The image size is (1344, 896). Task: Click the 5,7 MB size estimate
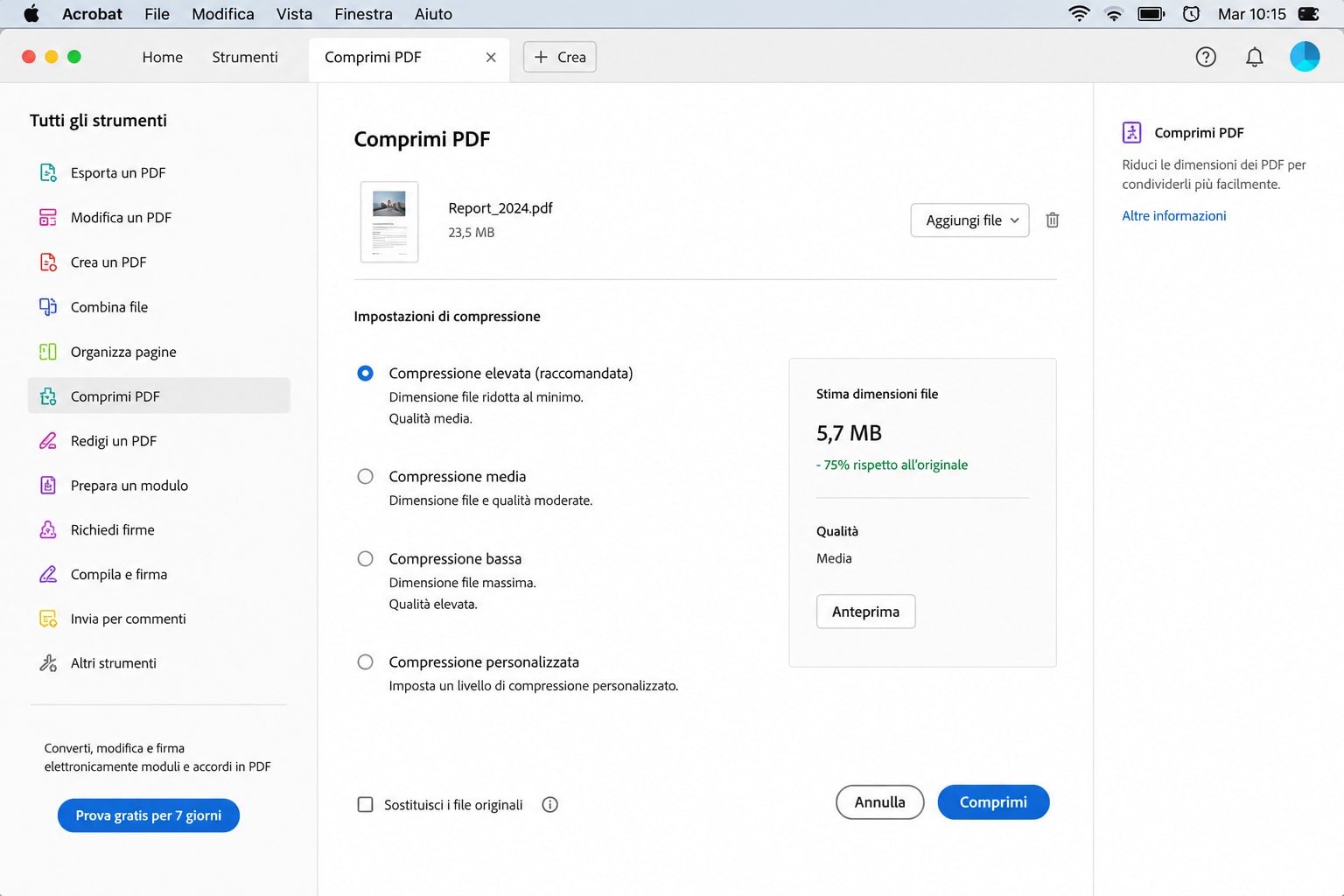coord(849,433)
